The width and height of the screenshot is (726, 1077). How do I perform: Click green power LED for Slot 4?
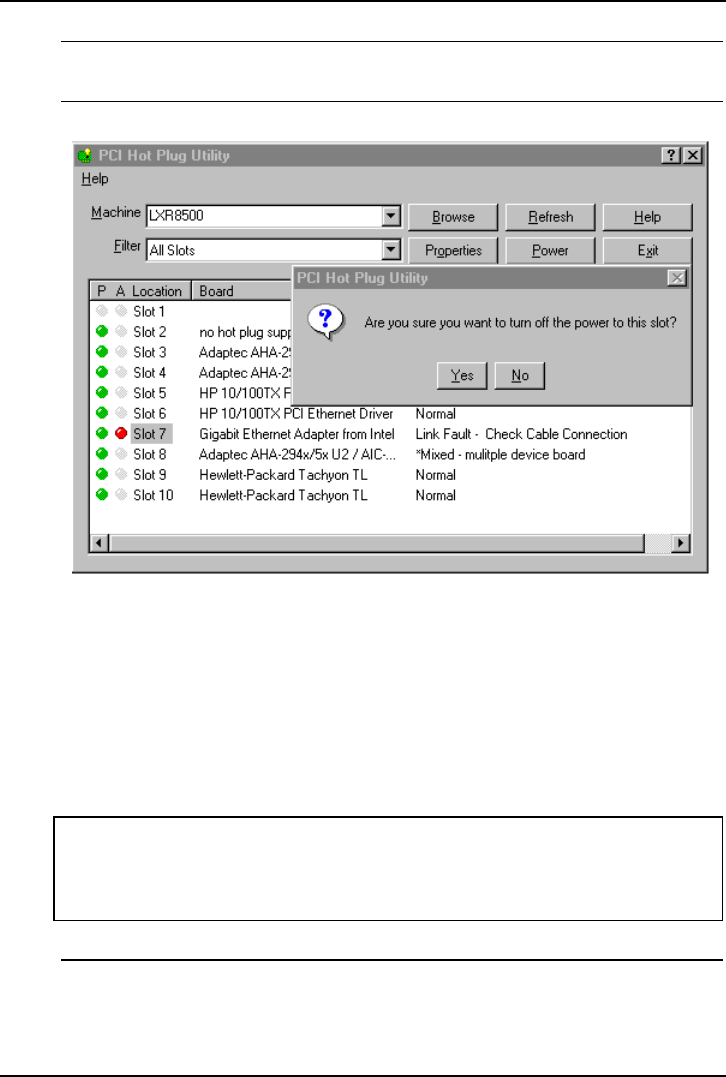coord(102,372)
